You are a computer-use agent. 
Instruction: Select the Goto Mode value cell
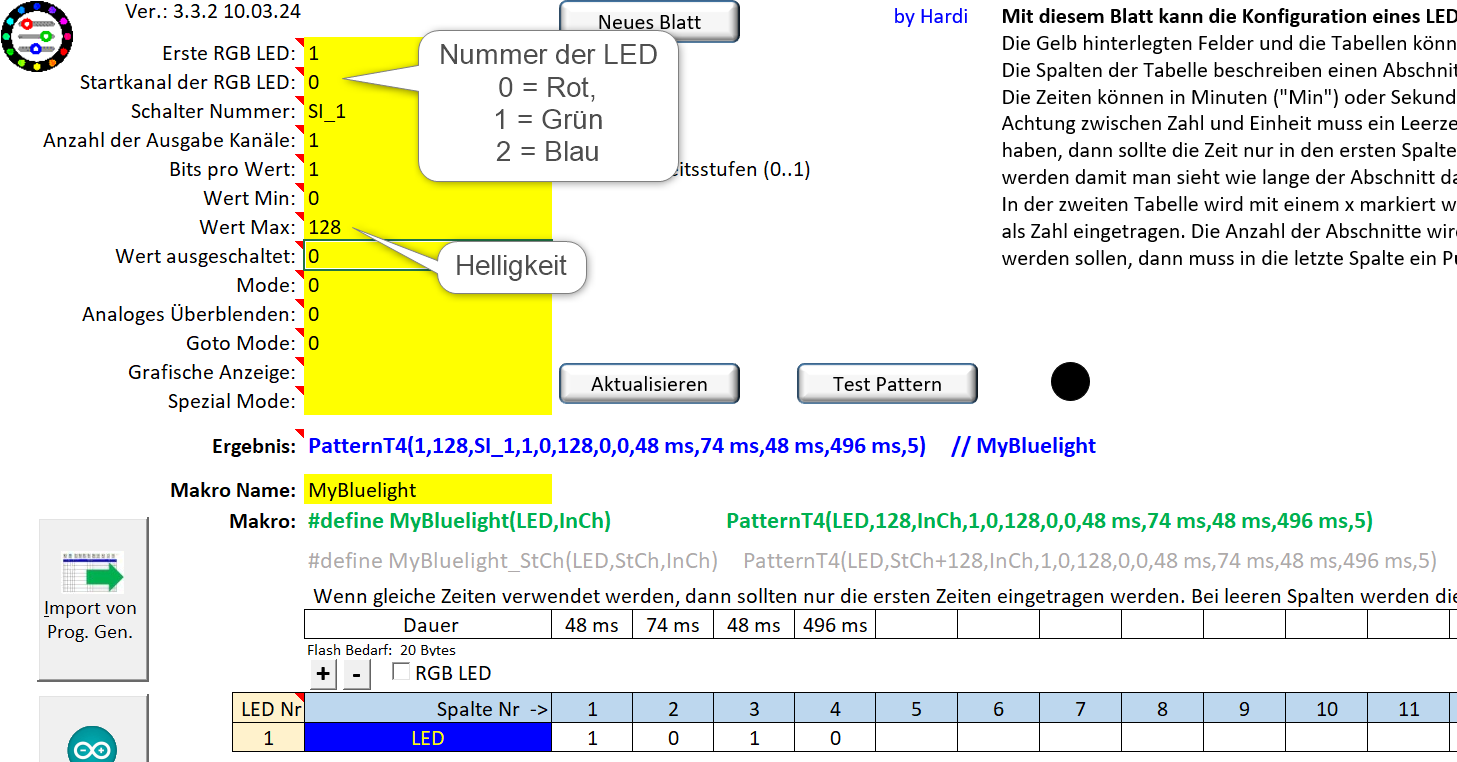pyautogui.click(x=428, y=343)
